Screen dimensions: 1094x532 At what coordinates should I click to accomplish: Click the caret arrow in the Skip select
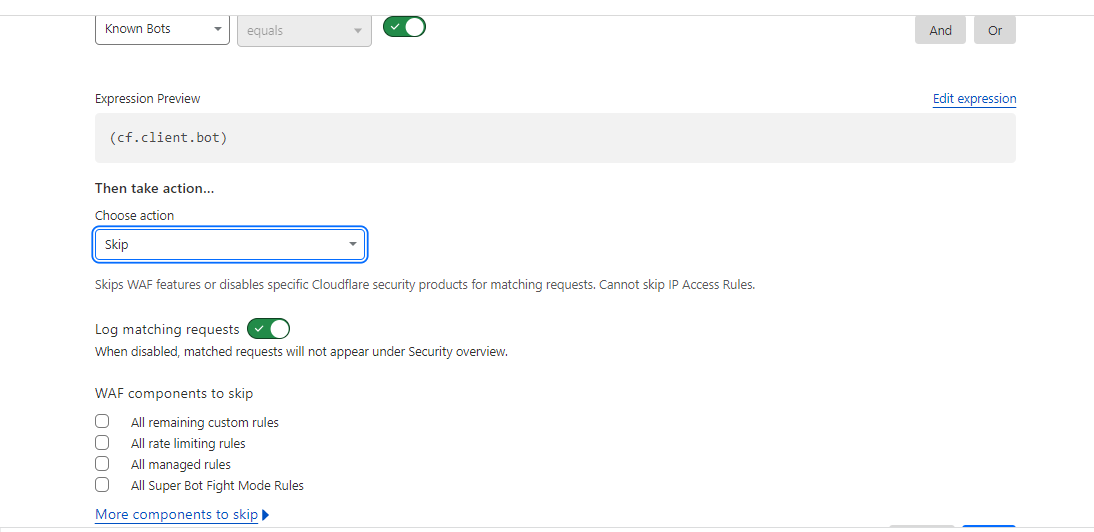click(353, 244)
